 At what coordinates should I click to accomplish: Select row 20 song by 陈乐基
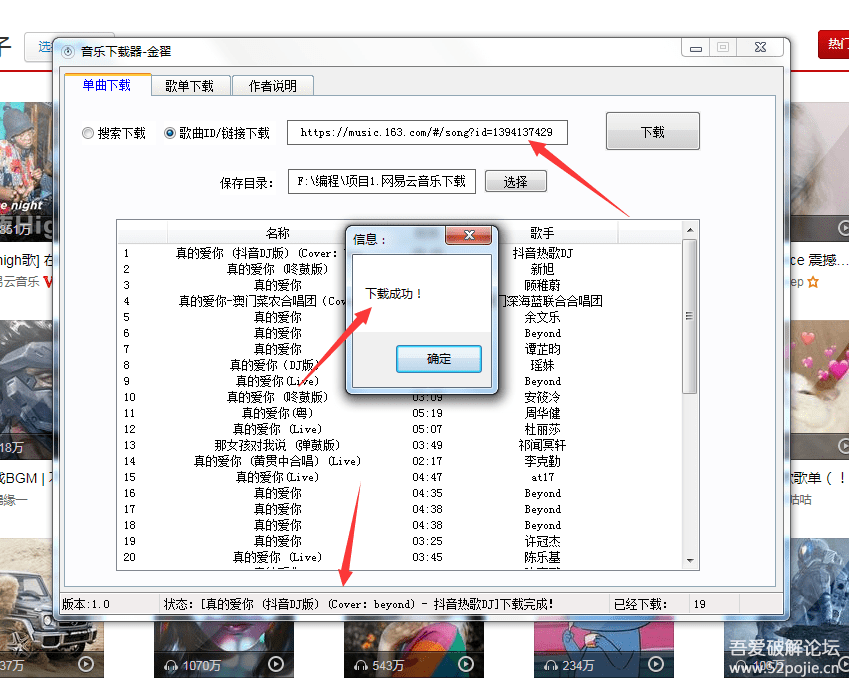(x=400, y=557)
